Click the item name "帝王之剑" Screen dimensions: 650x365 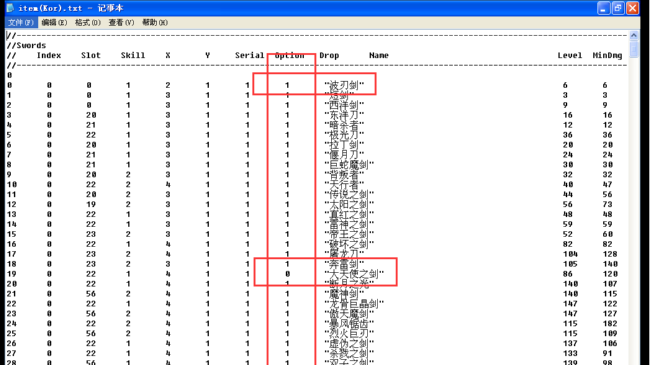click(x=349, y=235)
